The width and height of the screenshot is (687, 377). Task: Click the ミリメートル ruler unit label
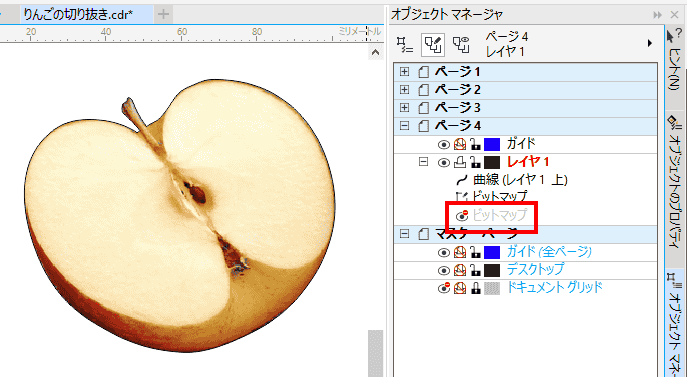359,32
